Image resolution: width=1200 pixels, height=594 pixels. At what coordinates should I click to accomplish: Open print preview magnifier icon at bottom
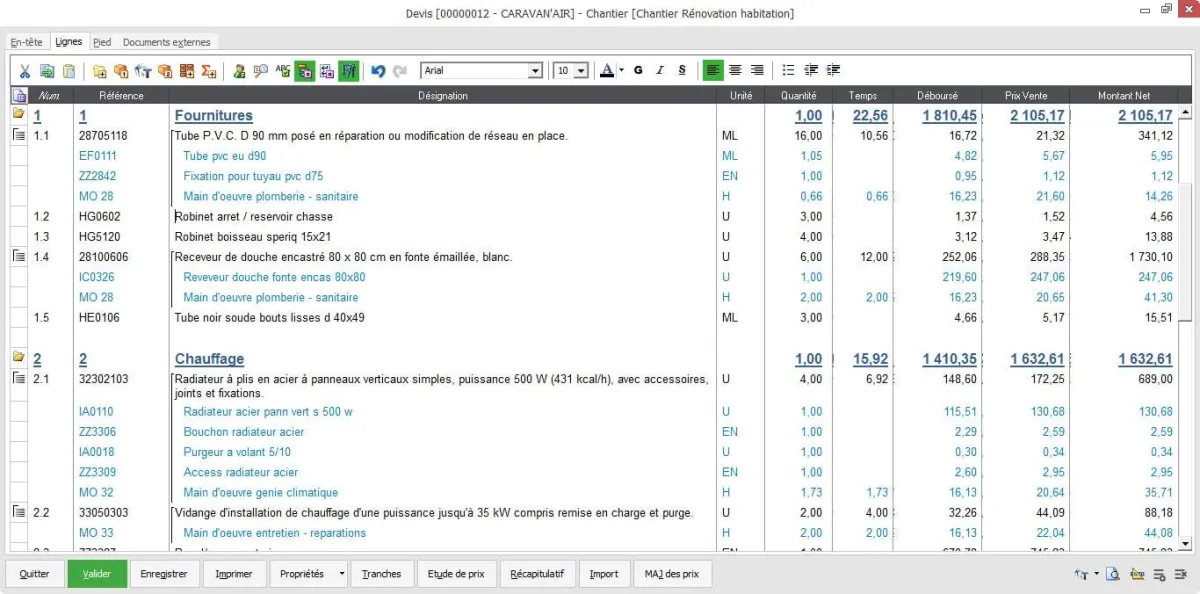coord(1114,574)
